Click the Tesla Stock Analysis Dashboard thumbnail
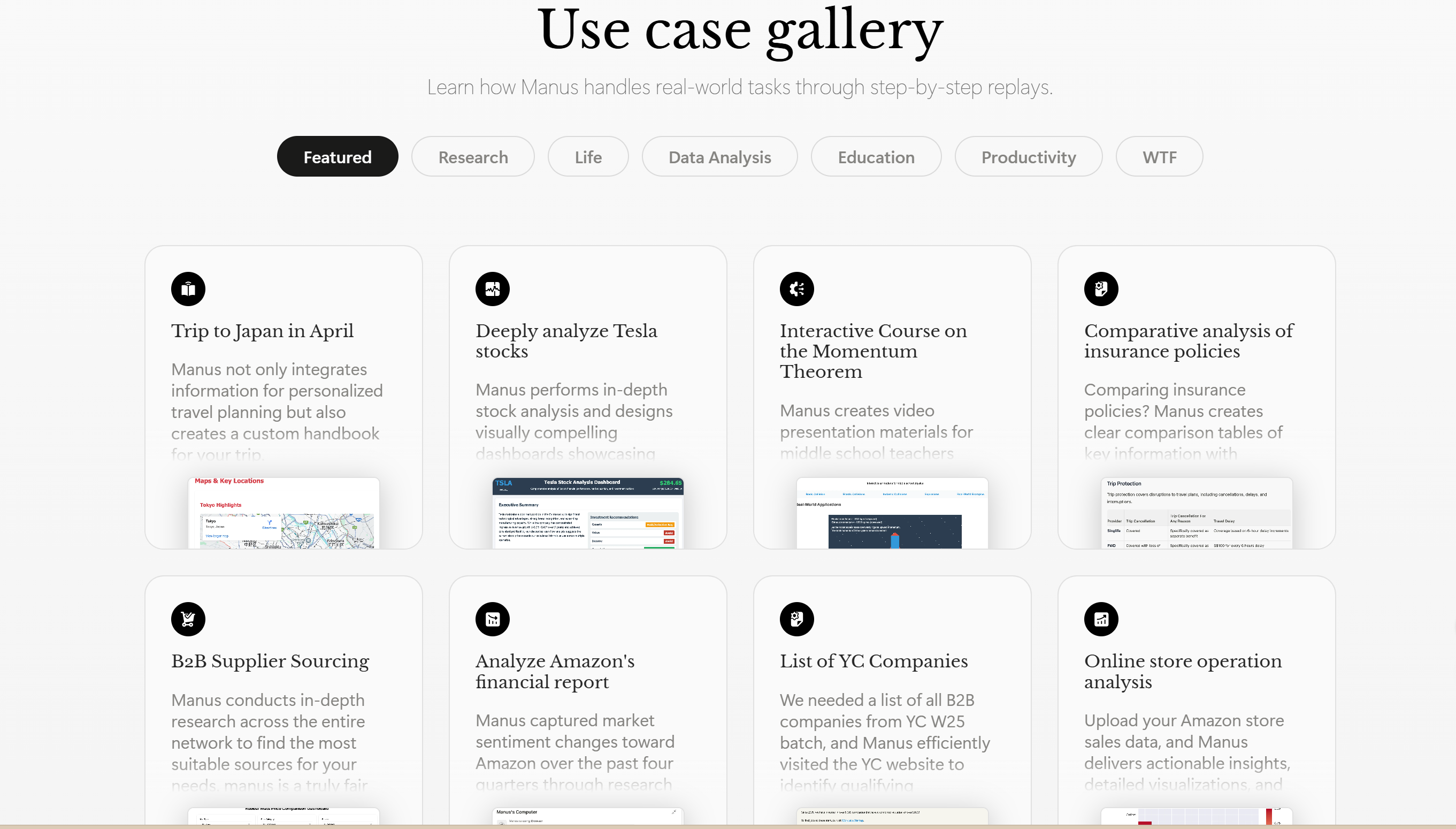The height and width of the screenshot is (829, 1456). pyautogui.click(x=588, y=513)
